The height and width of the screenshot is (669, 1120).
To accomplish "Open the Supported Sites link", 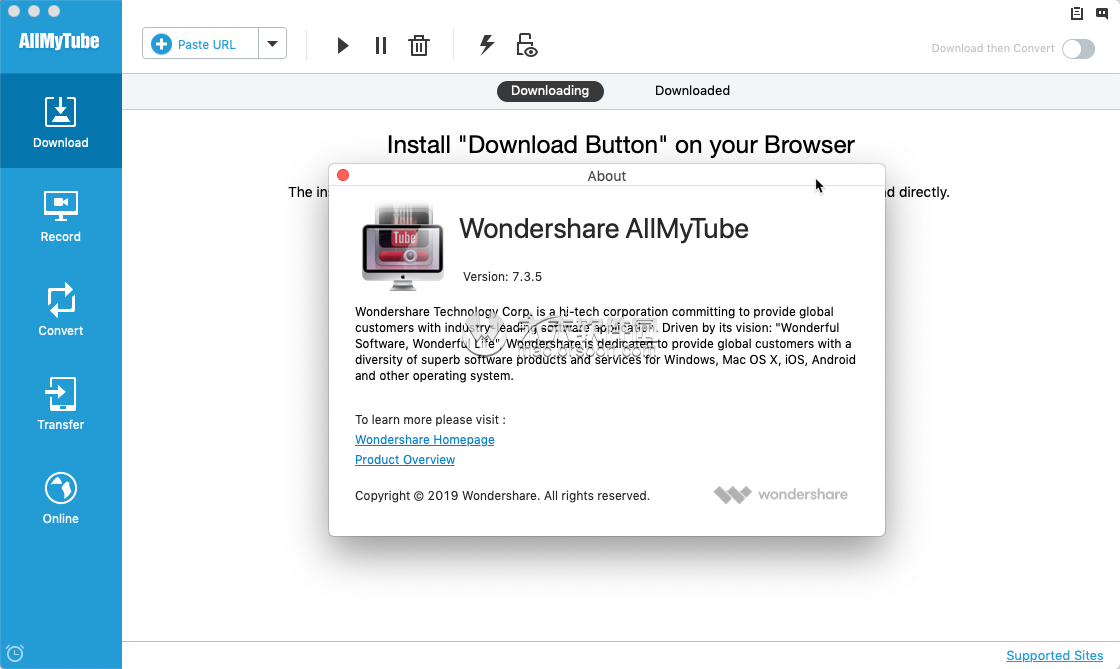I will click(1054, 655).
